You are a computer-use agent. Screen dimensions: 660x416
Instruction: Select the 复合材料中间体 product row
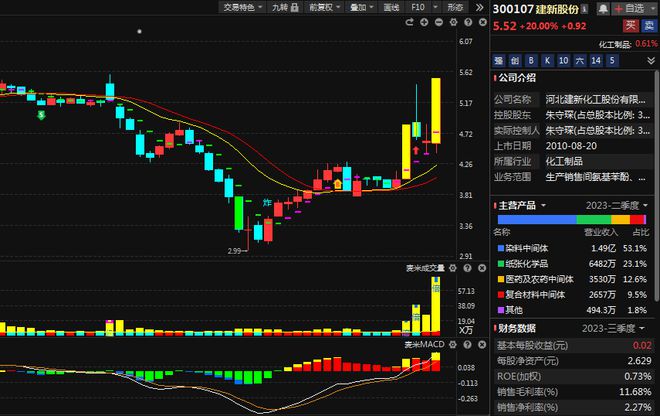click(x=572, y=295)
